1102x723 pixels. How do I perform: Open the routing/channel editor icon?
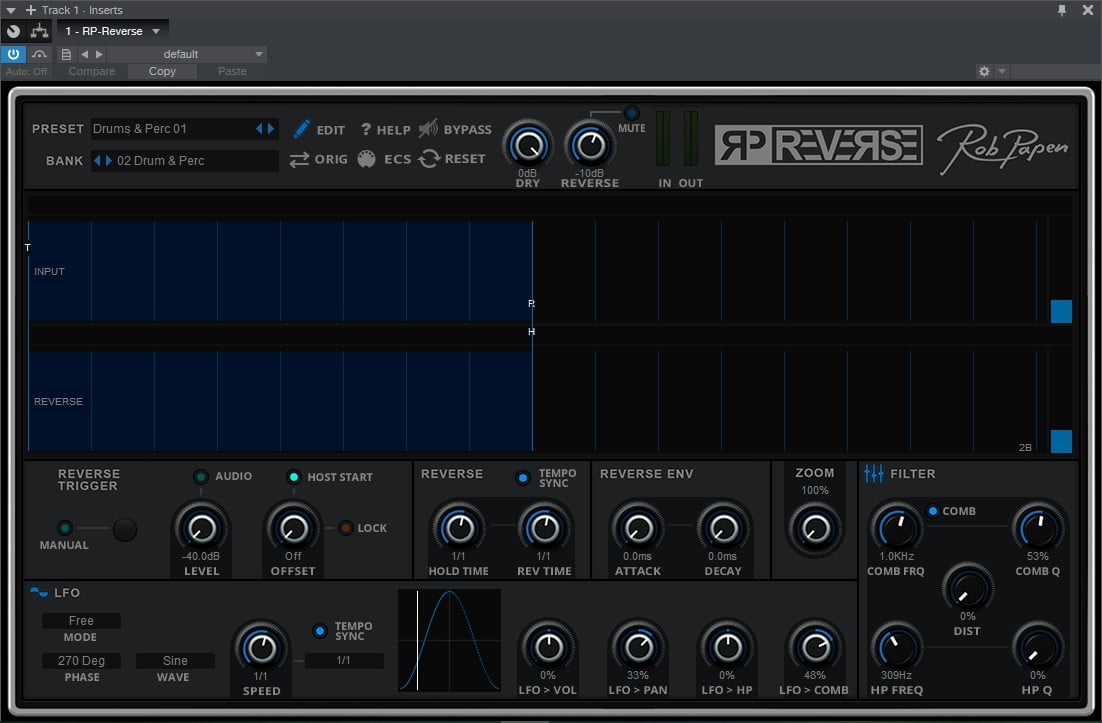[39, 31]
